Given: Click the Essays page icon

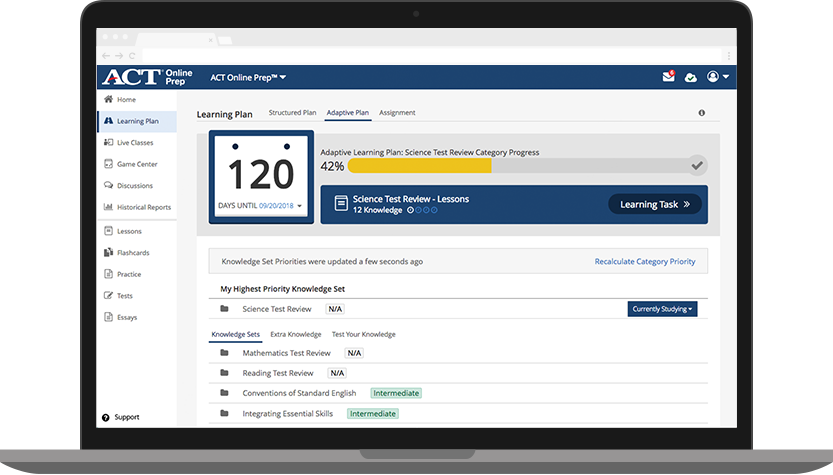Looking at the screenshot, I should pos(108,317).
